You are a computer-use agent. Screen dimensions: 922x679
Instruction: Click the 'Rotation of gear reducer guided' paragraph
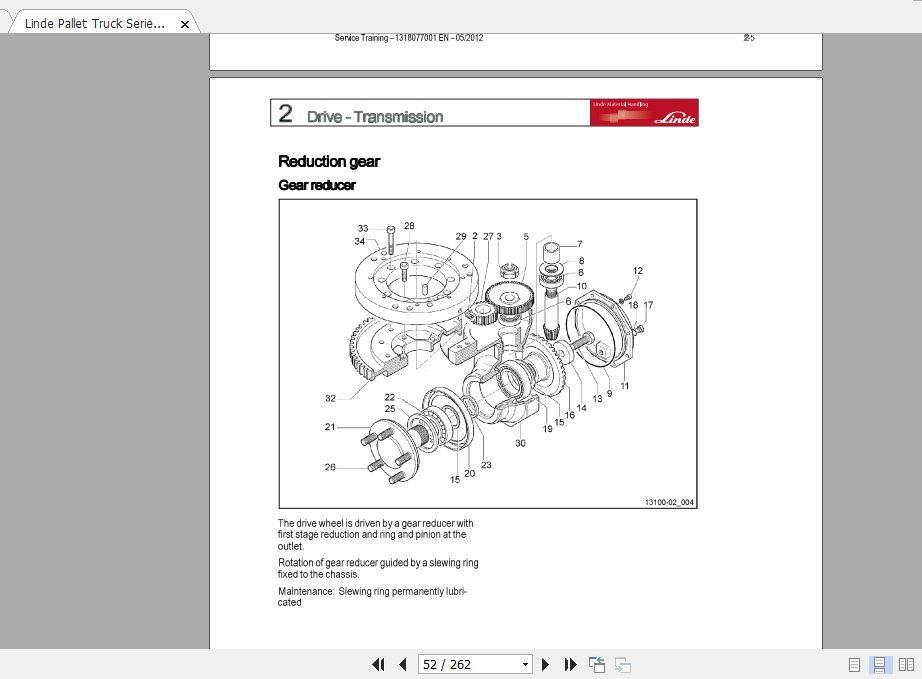pos(378,568)
